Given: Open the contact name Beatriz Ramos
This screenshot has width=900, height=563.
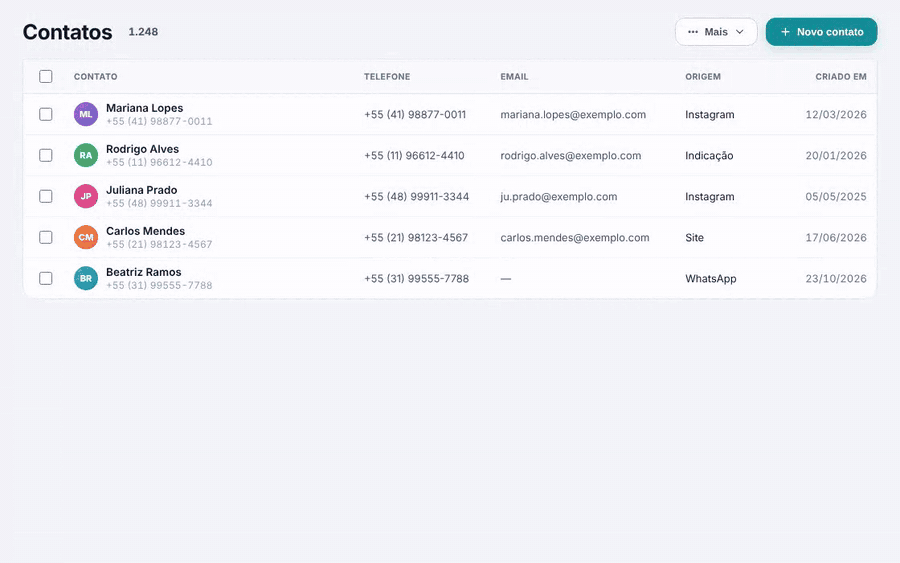Looking at the screenshot, I should [x=143, y=272].
